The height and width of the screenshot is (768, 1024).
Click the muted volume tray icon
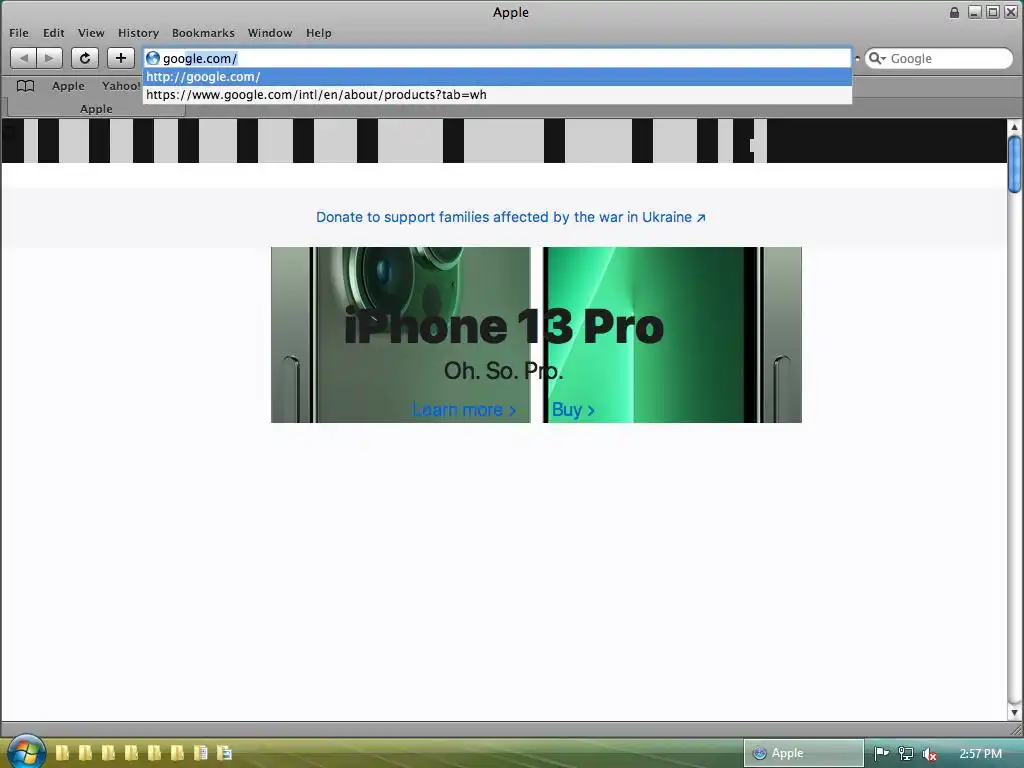[929, 754]
